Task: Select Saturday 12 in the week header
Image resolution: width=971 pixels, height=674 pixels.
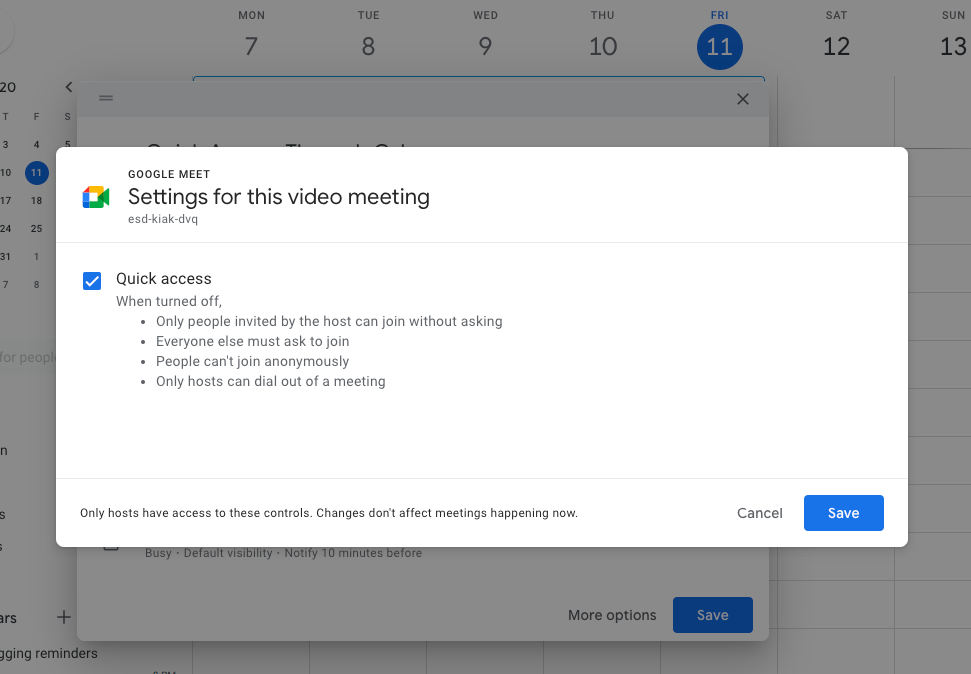Action: click(836, 47)
